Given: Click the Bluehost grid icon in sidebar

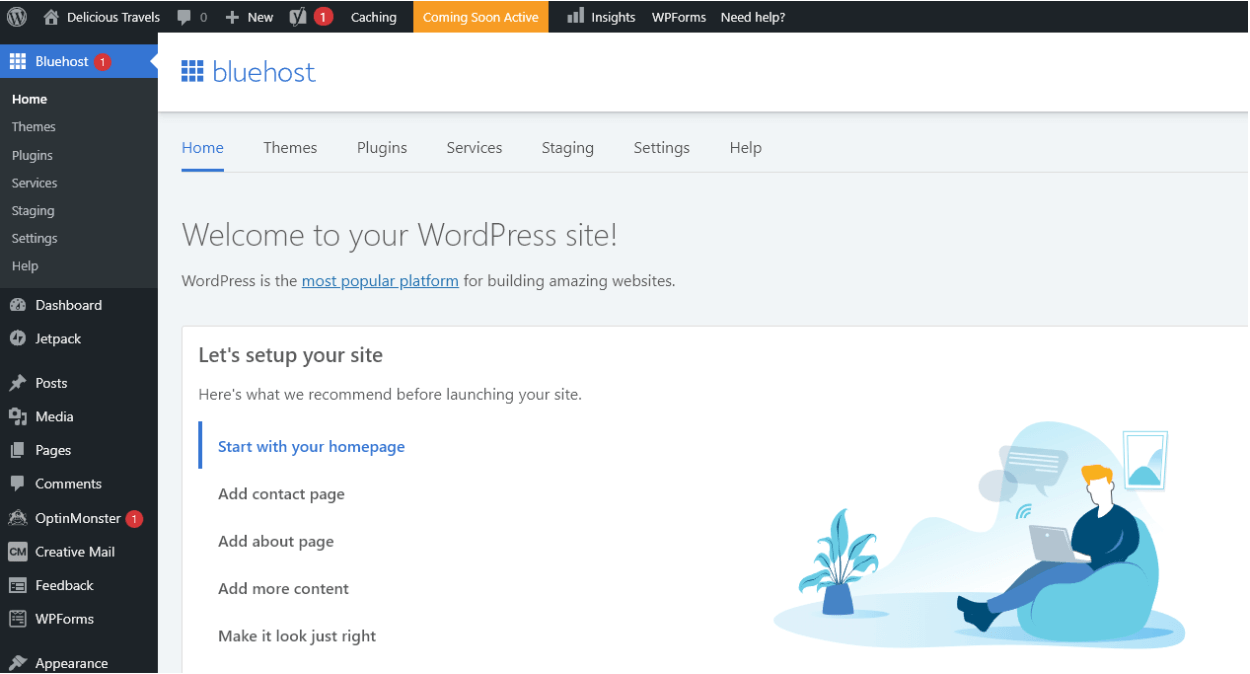Looking at the screenshot, I should click(x=17, y=61).
